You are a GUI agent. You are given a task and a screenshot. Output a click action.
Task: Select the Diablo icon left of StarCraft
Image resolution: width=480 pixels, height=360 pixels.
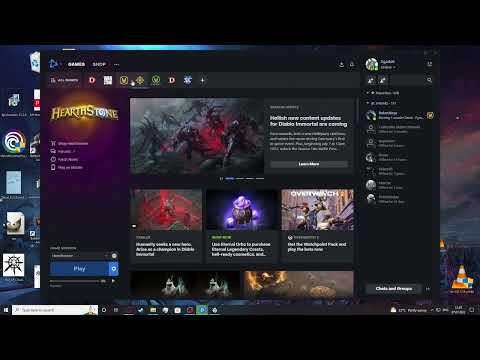(172, 80)
